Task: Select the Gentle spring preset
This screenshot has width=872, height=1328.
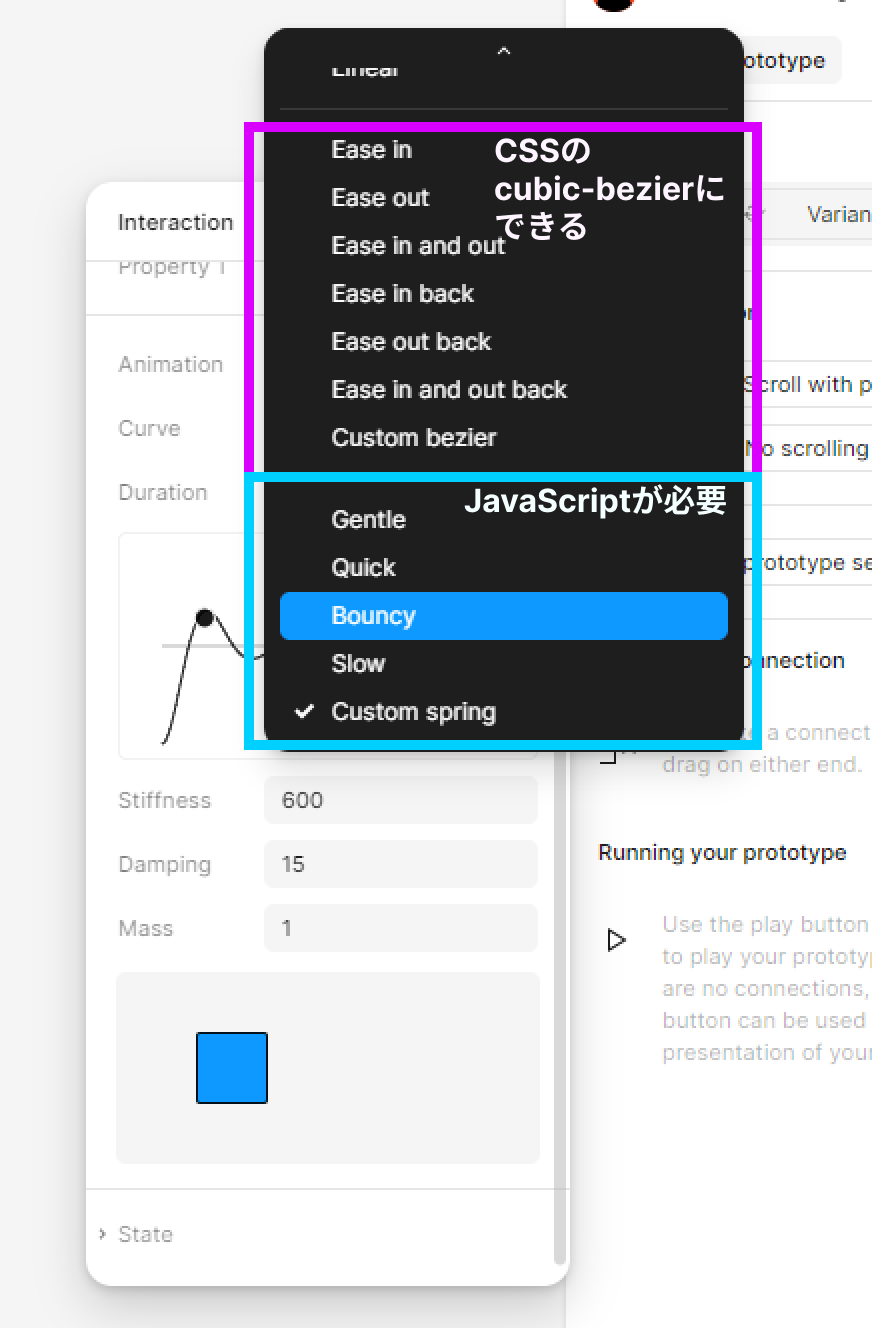Action: pyautogui.click(x=368, y=520)
